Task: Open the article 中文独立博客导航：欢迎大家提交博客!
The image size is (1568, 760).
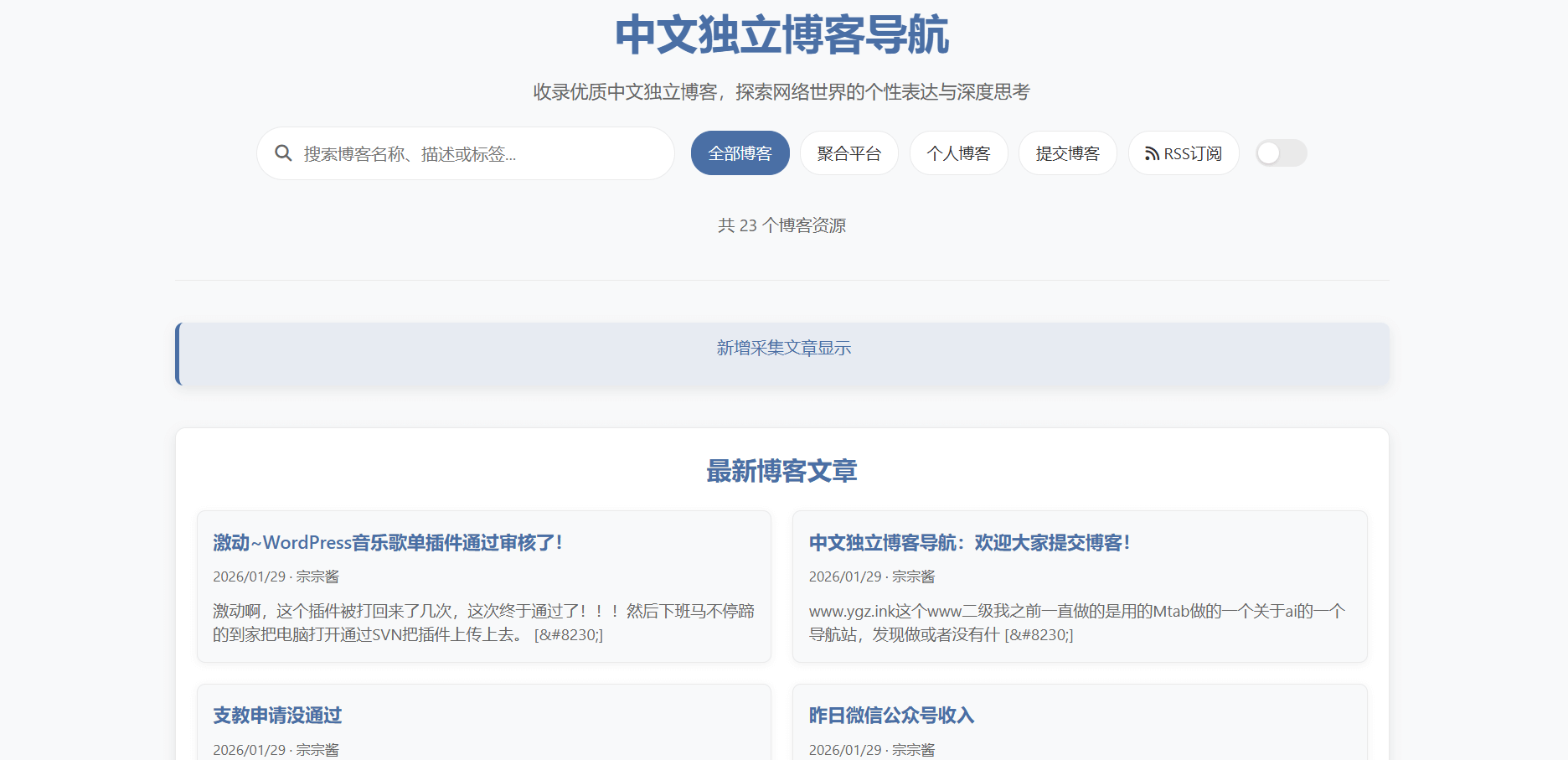Action: point(969,543)
